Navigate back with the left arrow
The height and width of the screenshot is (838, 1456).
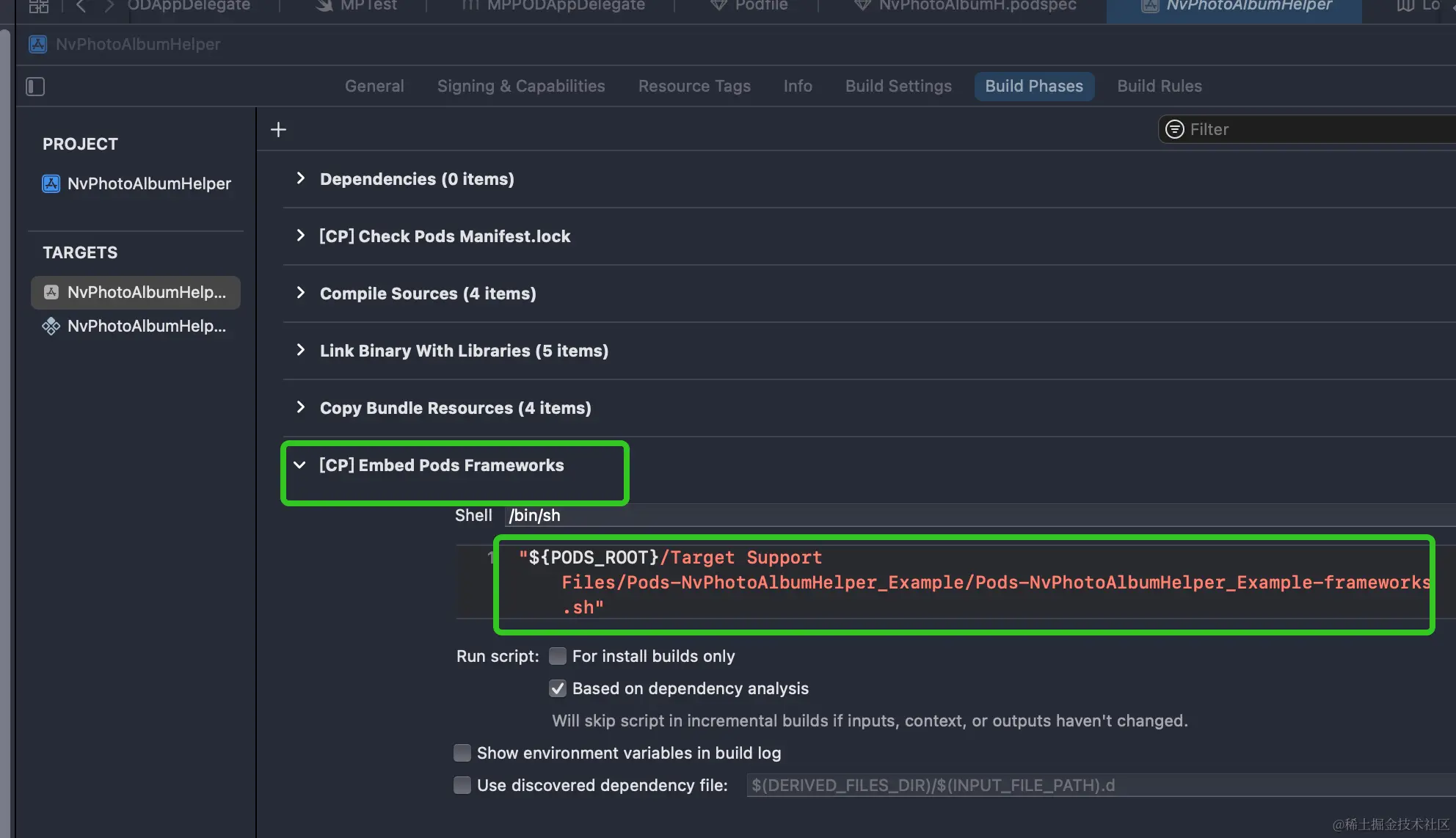point(81,6)
